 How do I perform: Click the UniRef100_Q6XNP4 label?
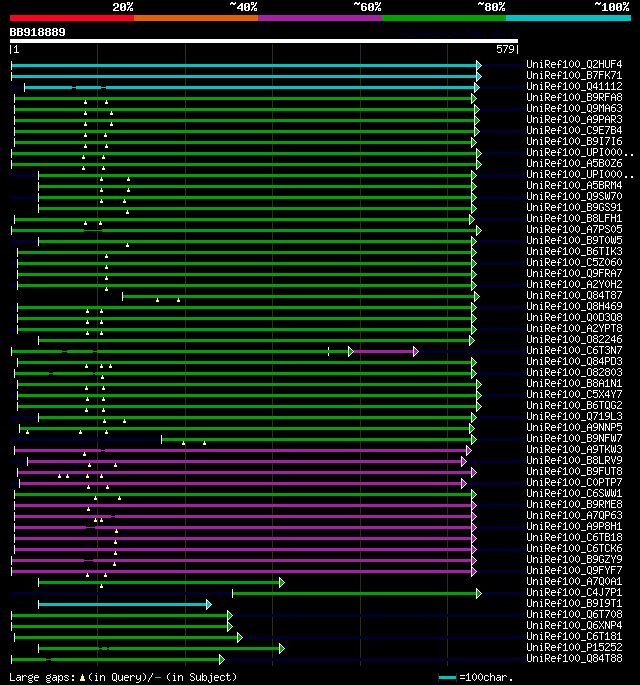(x=574, y=626)
